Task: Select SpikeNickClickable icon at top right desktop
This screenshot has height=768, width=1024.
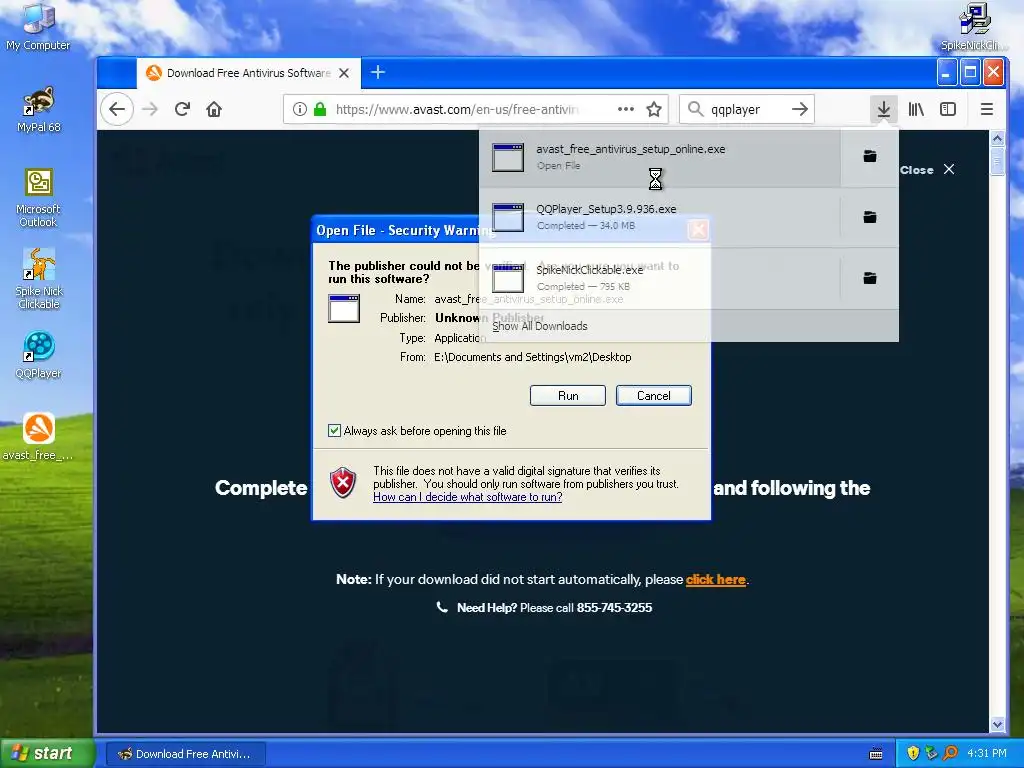Action: pos(975,27)
